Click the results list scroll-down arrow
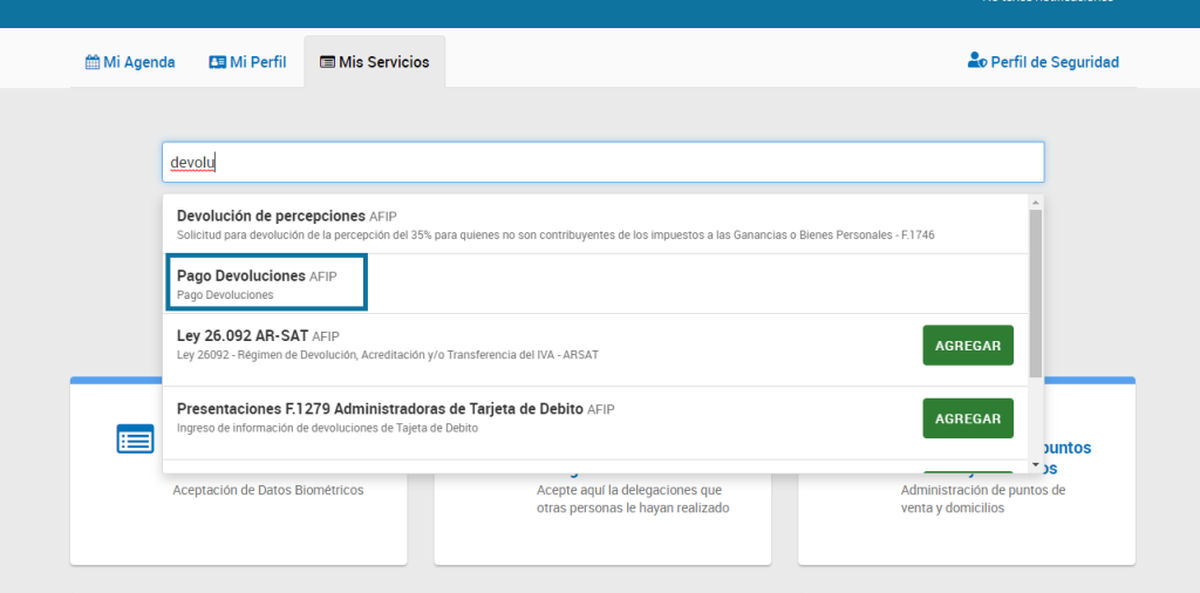Screen dimensions: 1200x593 1035,465
